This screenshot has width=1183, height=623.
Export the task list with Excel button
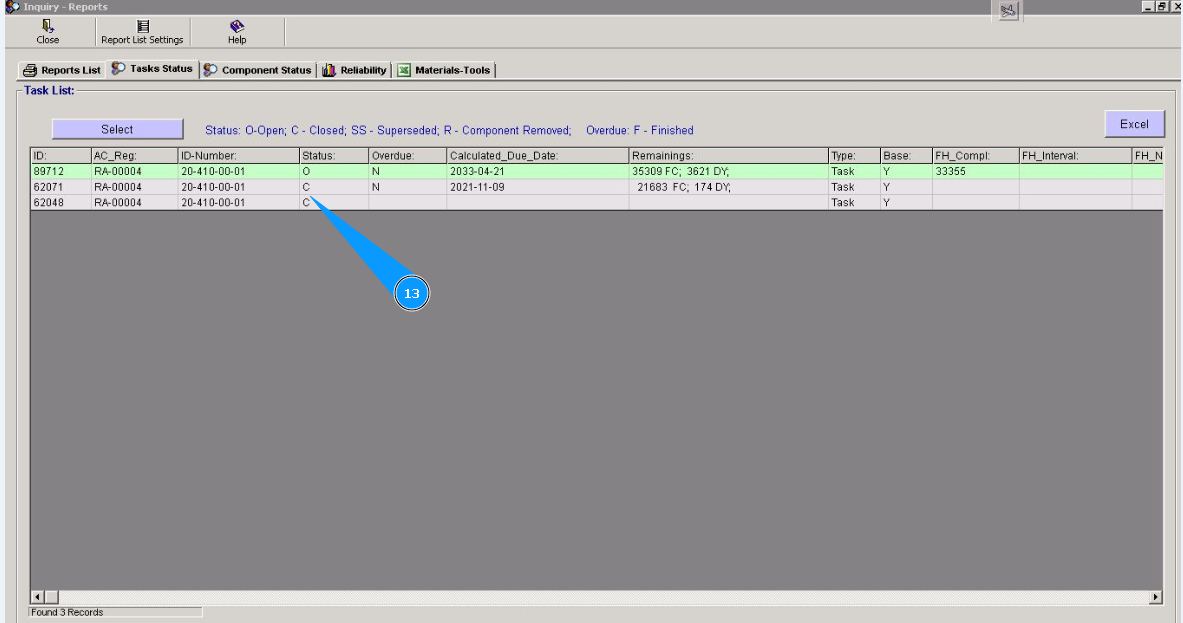pyautogui.click(x=1134, y=124)
